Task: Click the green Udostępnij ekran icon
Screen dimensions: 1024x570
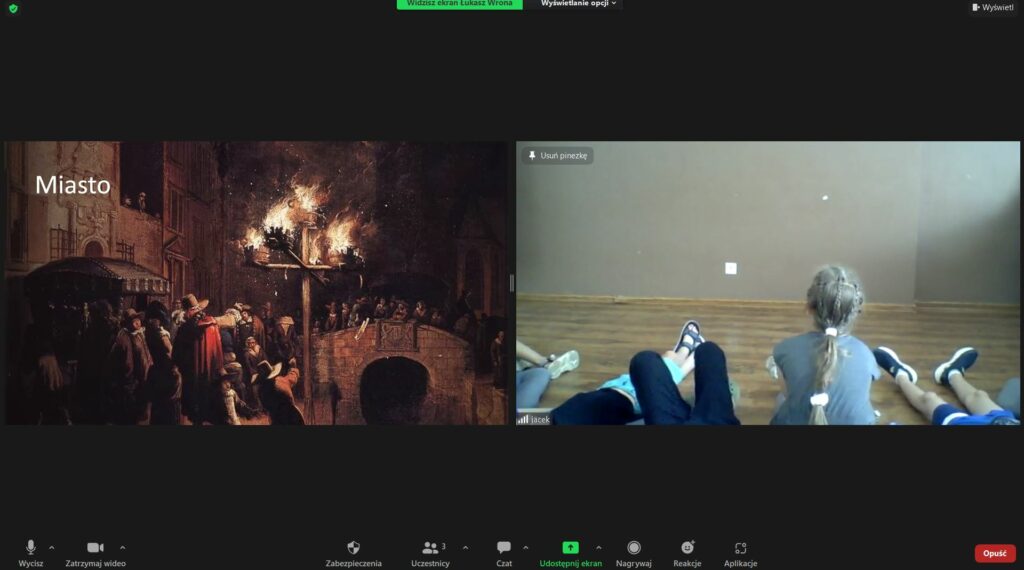Action: click(570, 547)
